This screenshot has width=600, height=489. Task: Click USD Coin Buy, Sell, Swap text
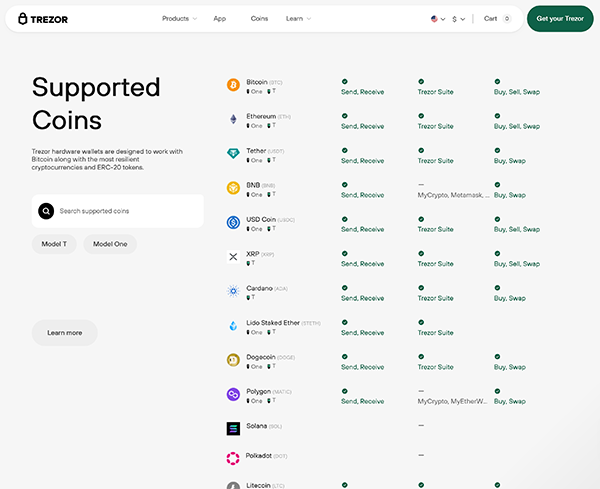click(x=517, y=229)
